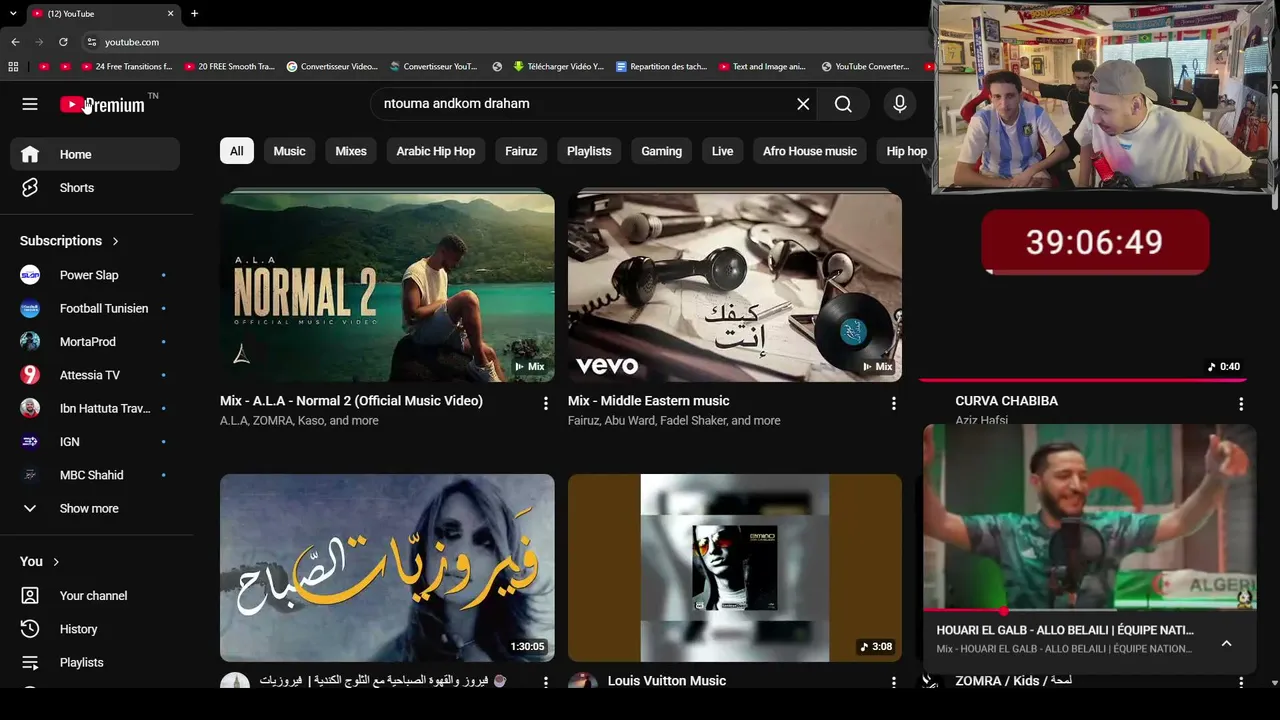The height and width of the screenshot is (720, 1280).
Task: Open the IGN subscription channel
Action: coord(95,442)
